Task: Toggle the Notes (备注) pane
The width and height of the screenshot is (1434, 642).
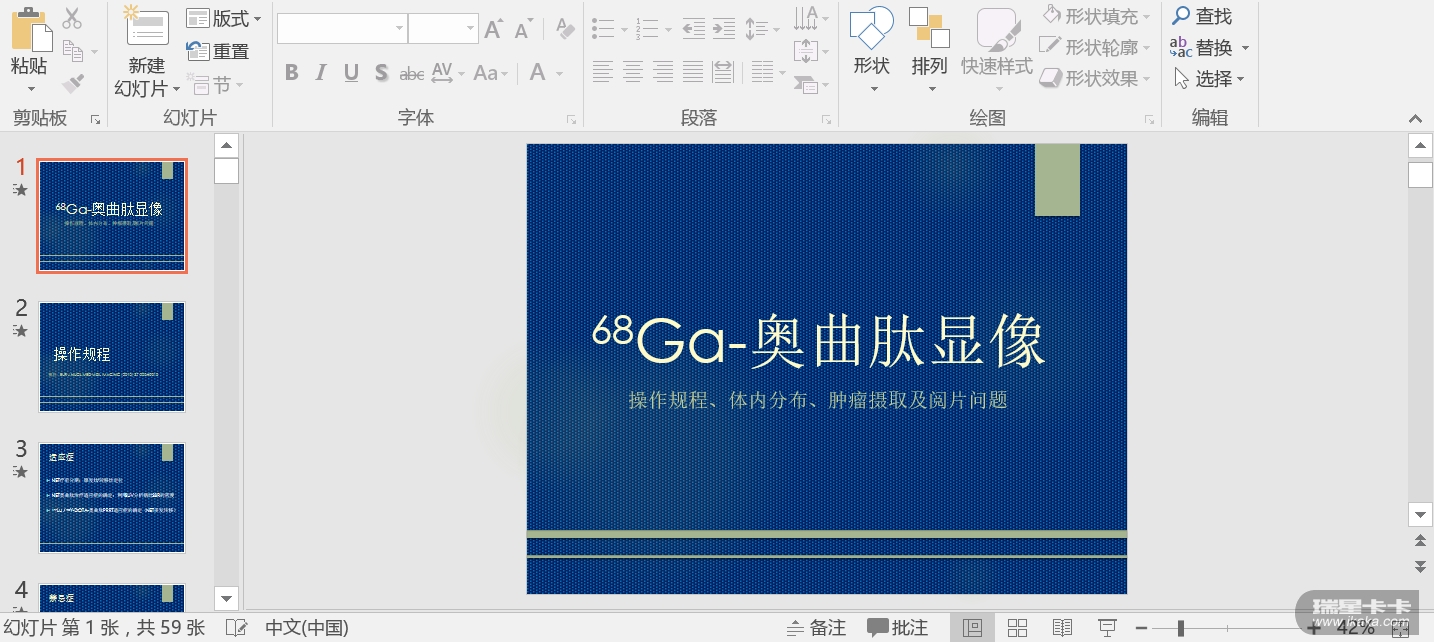Action: tap(816, 628)
